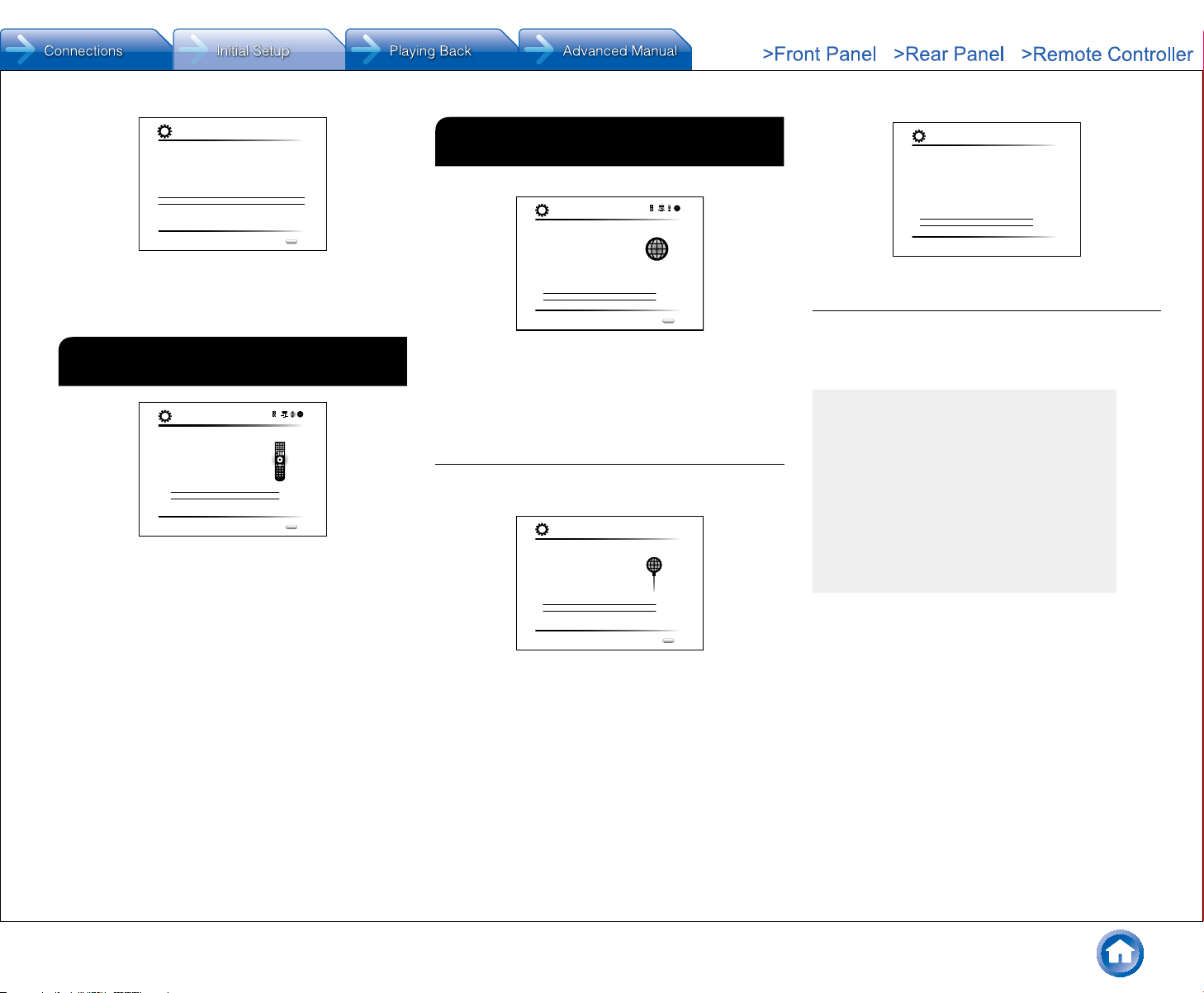This screenshot has height=993, width=1204.
Task: Click the globe-on-a-pin icon
Action: pos(654,574)
